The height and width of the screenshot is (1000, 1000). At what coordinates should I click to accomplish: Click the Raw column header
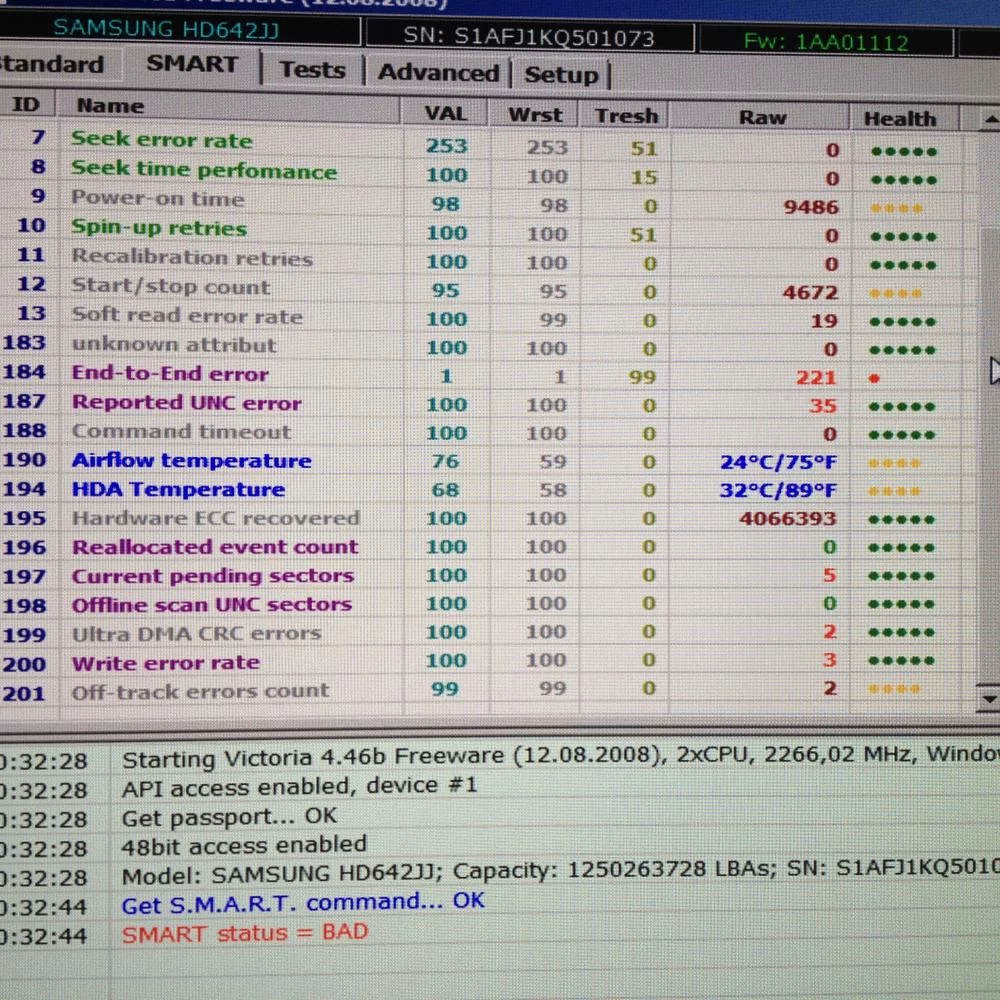pyautogui.click(x=760, y=117)
